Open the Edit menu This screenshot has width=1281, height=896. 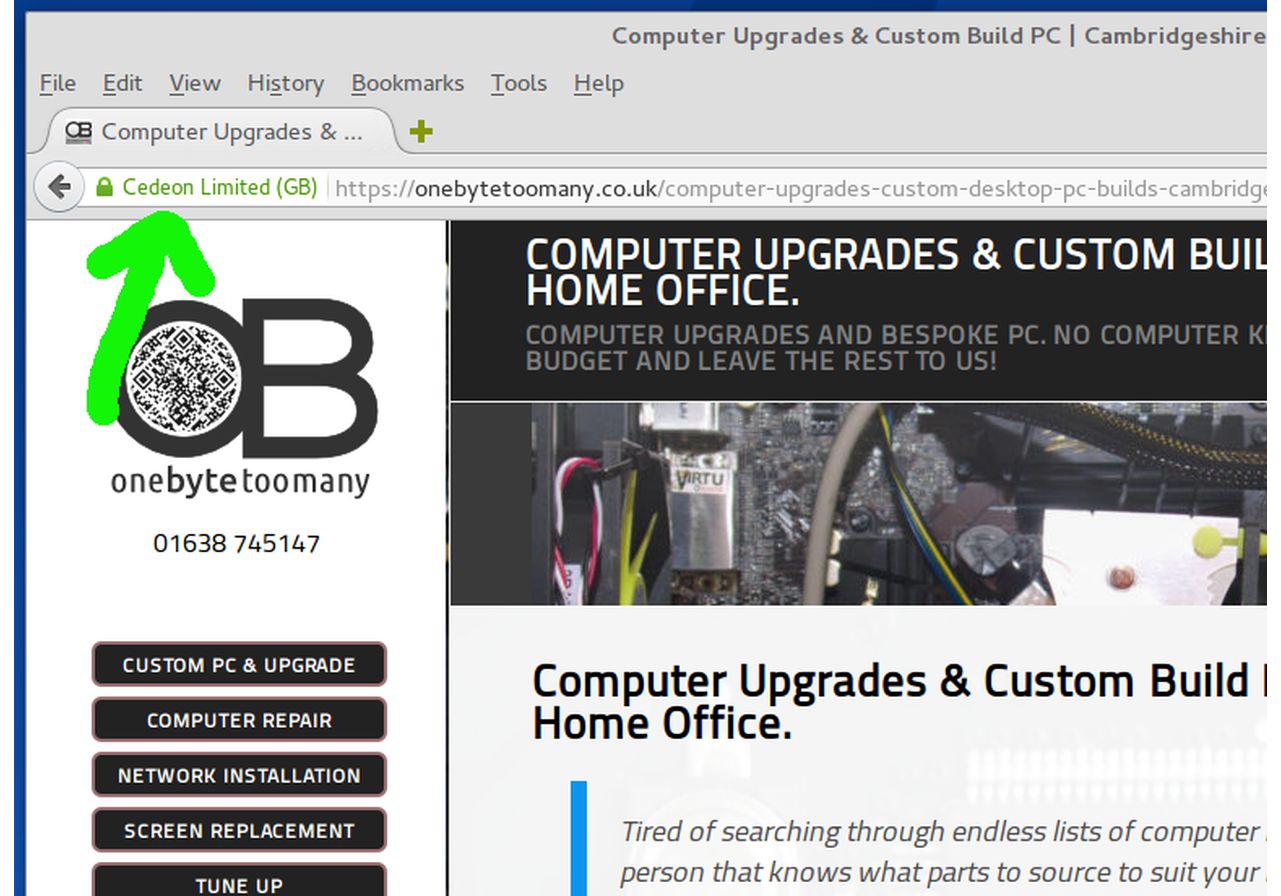(x=122, y=83)
